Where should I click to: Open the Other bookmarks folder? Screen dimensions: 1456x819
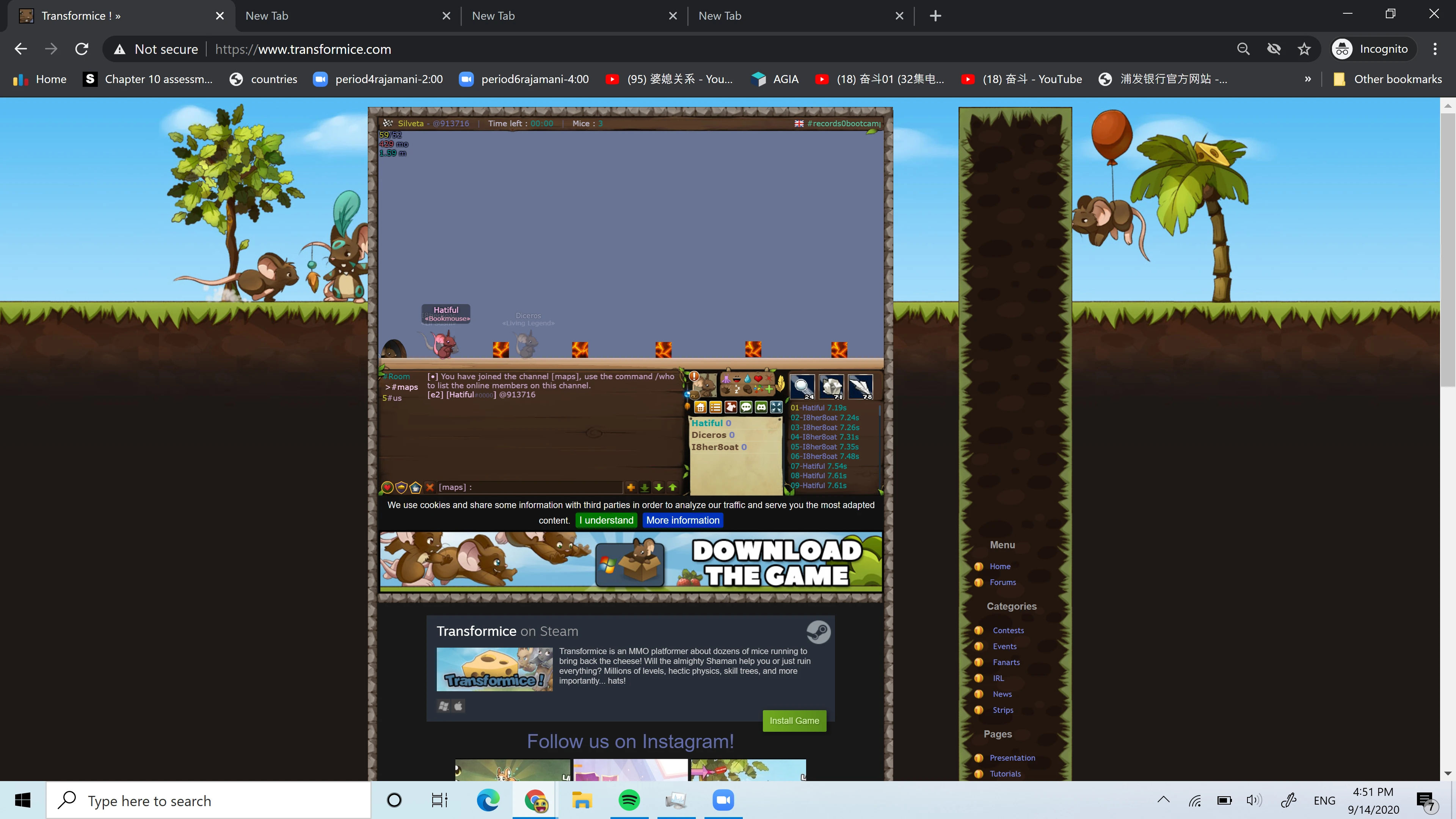[x=1388, y=79]
